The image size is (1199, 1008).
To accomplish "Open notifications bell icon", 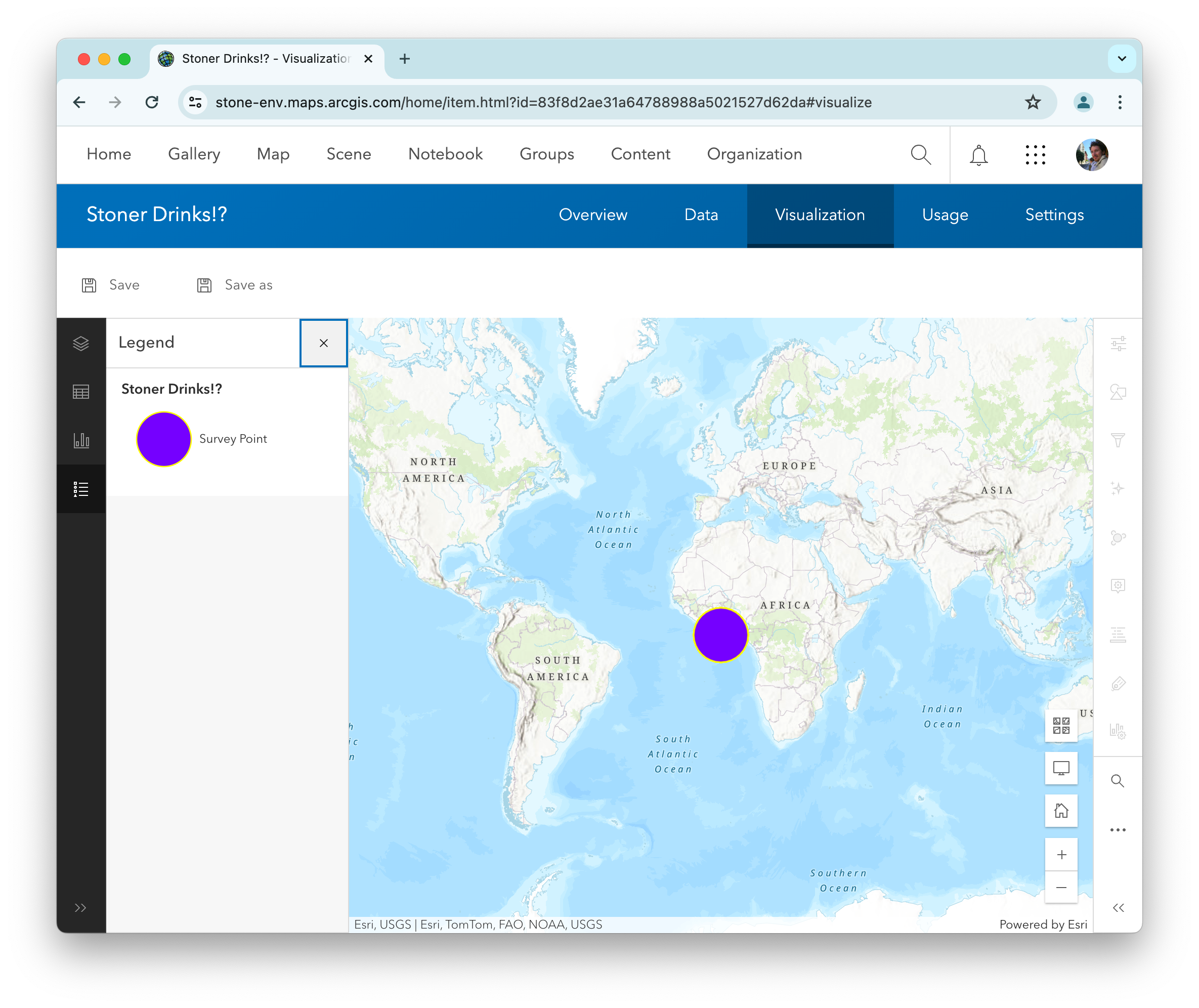I will [978, 155].
